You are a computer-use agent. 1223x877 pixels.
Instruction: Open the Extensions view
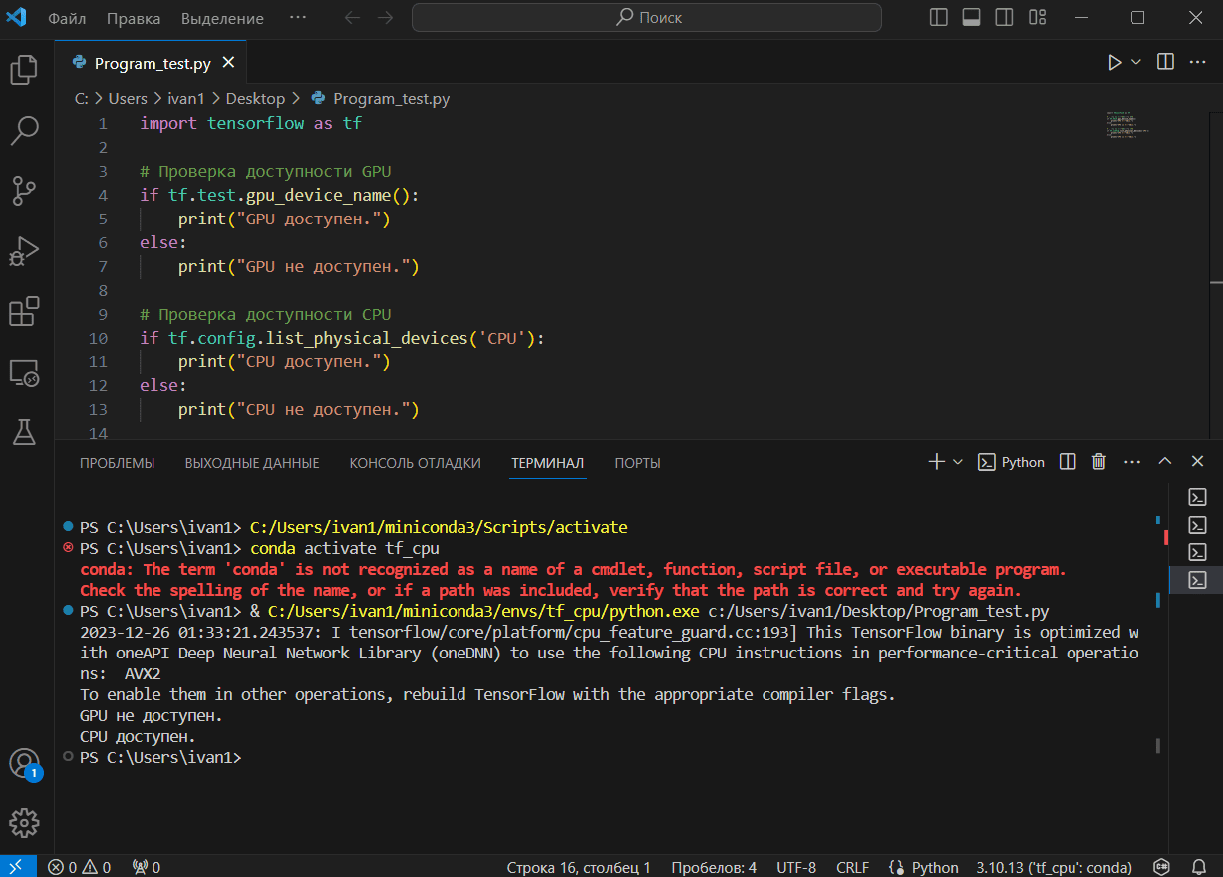[24, 312]
